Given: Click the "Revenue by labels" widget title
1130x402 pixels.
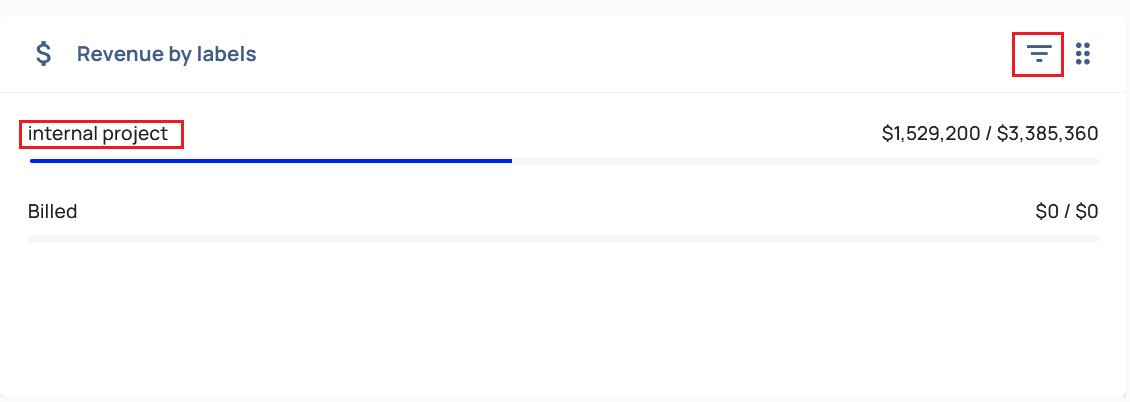Looking at the screenshot, I should point(166,54).
